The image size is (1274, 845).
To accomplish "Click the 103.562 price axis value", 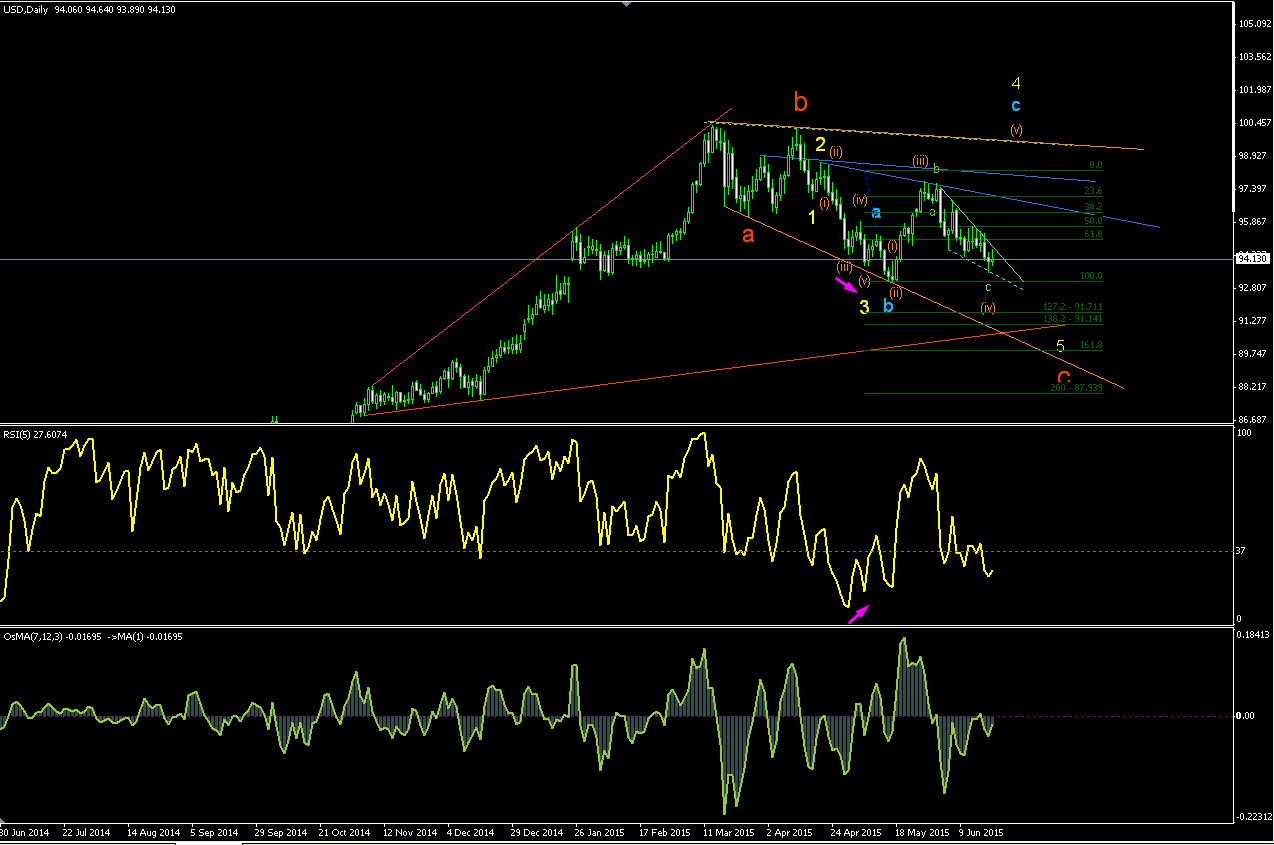I will (1253, 56).
